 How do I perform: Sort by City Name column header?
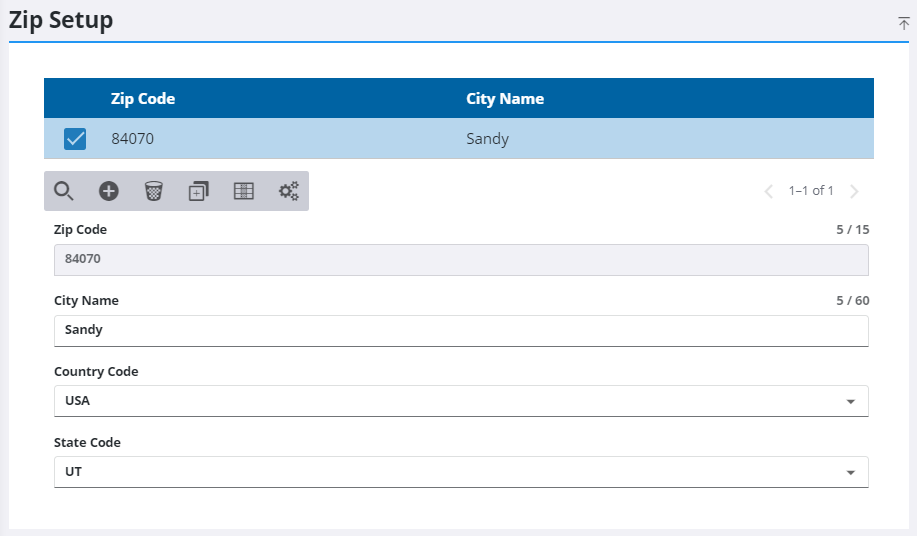[505, 99]
